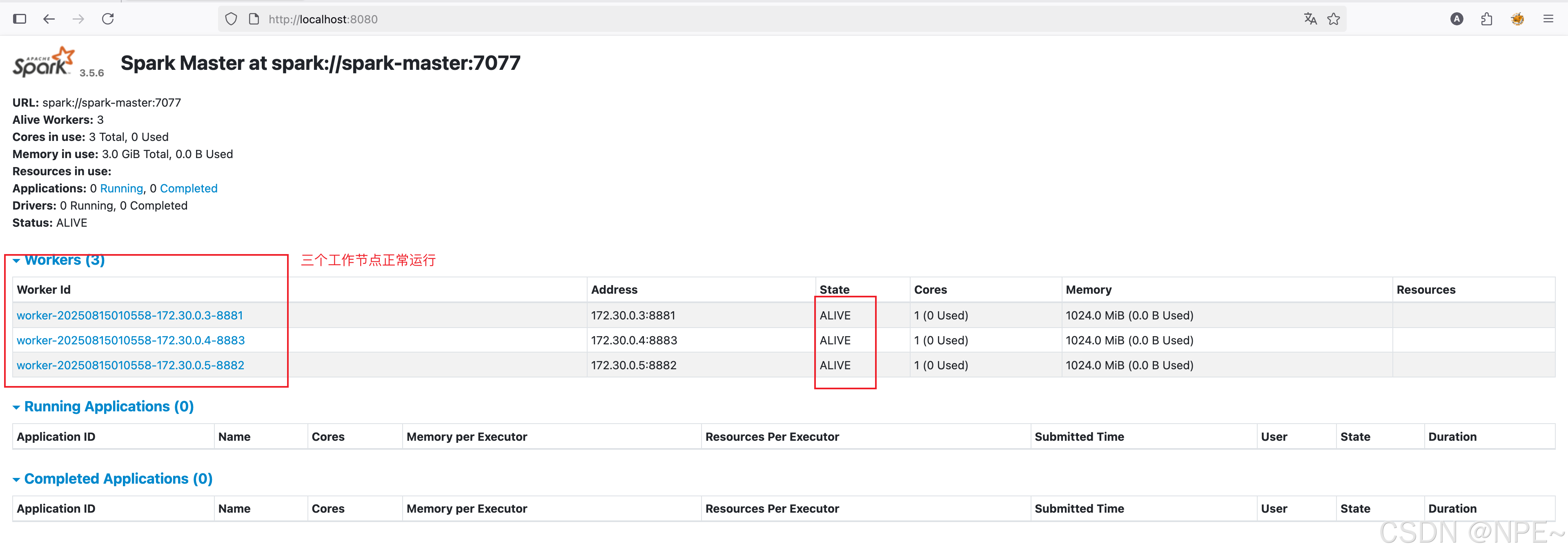Screen dimensions: 1568x558
Task: Open the tracking protection shield icon
Action: 231,19
